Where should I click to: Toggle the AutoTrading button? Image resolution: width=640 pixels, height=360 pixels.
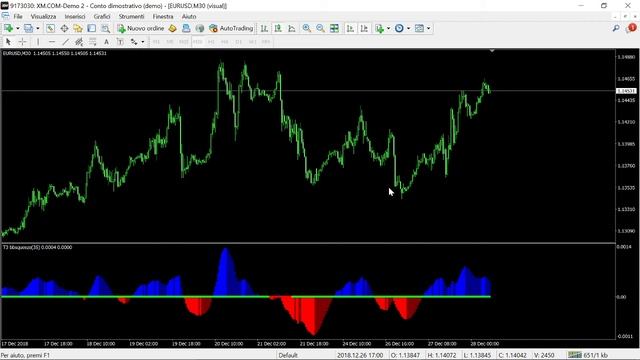(231, 28)
